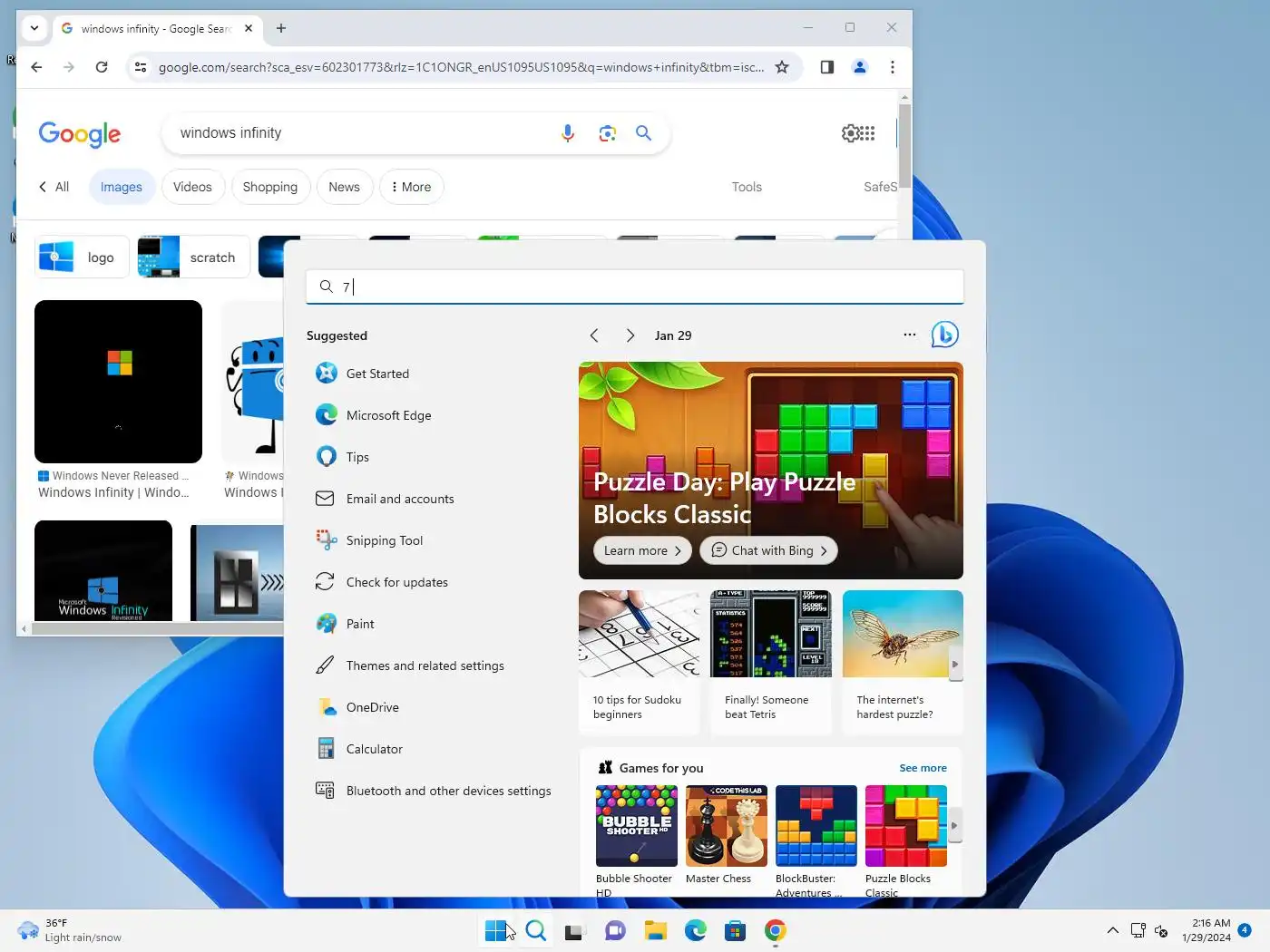Open Microsoft Edge from the taskbar
The height and width of the screenshot is (952, 1270).
pos(696,930)
